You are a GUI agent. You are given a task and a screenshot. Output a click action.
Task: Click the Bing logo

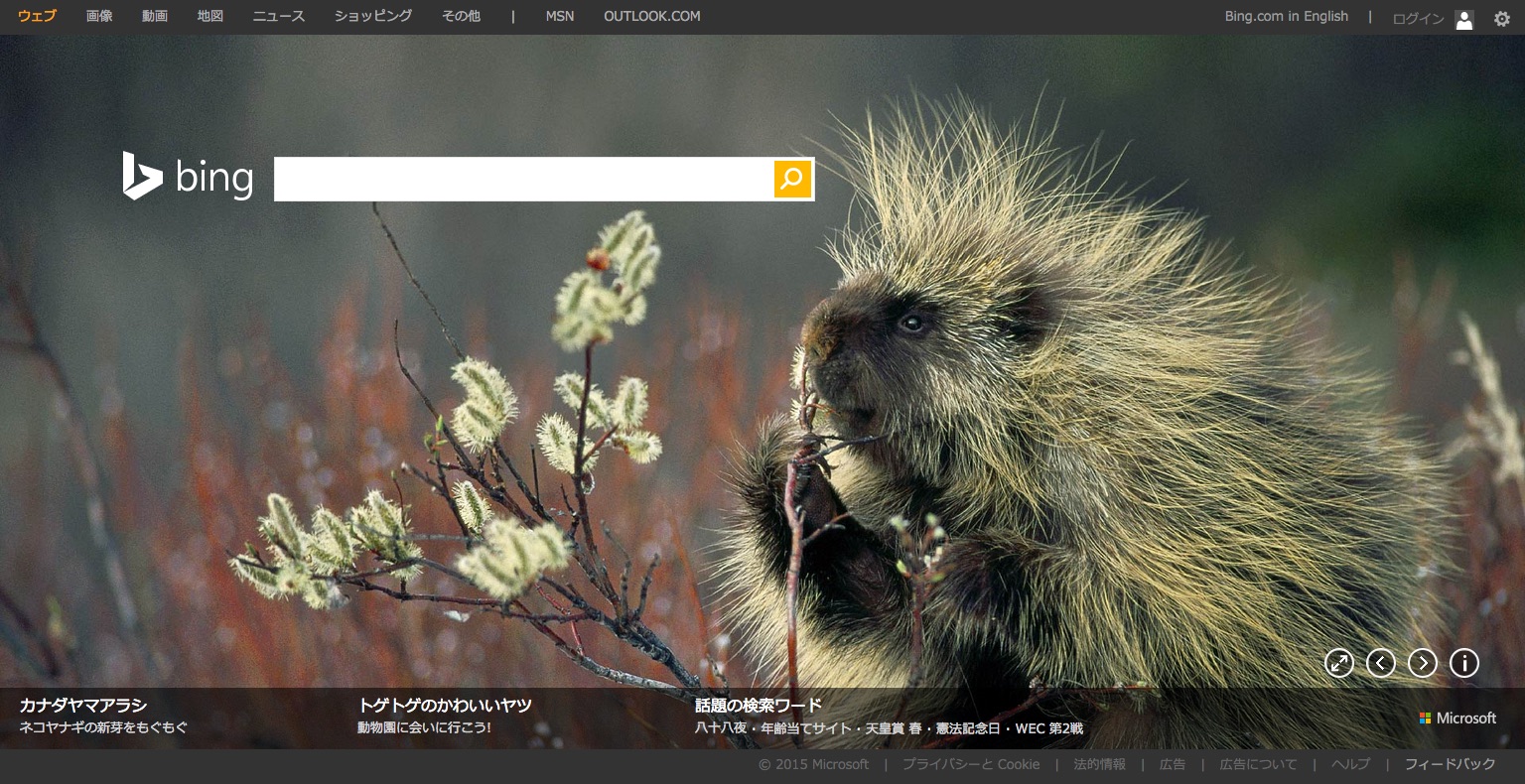(x=188, y=177)
